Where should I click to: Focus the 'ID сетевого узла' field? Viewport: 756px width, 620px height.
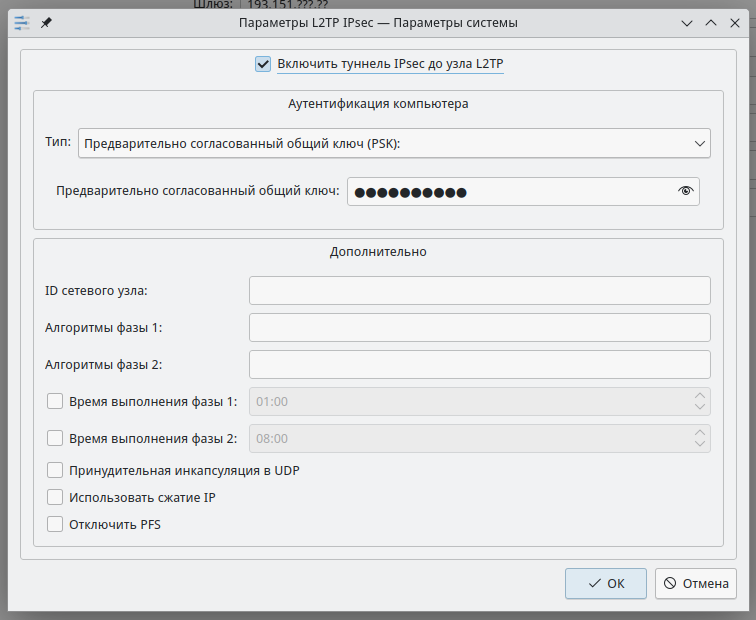point(479,291)
